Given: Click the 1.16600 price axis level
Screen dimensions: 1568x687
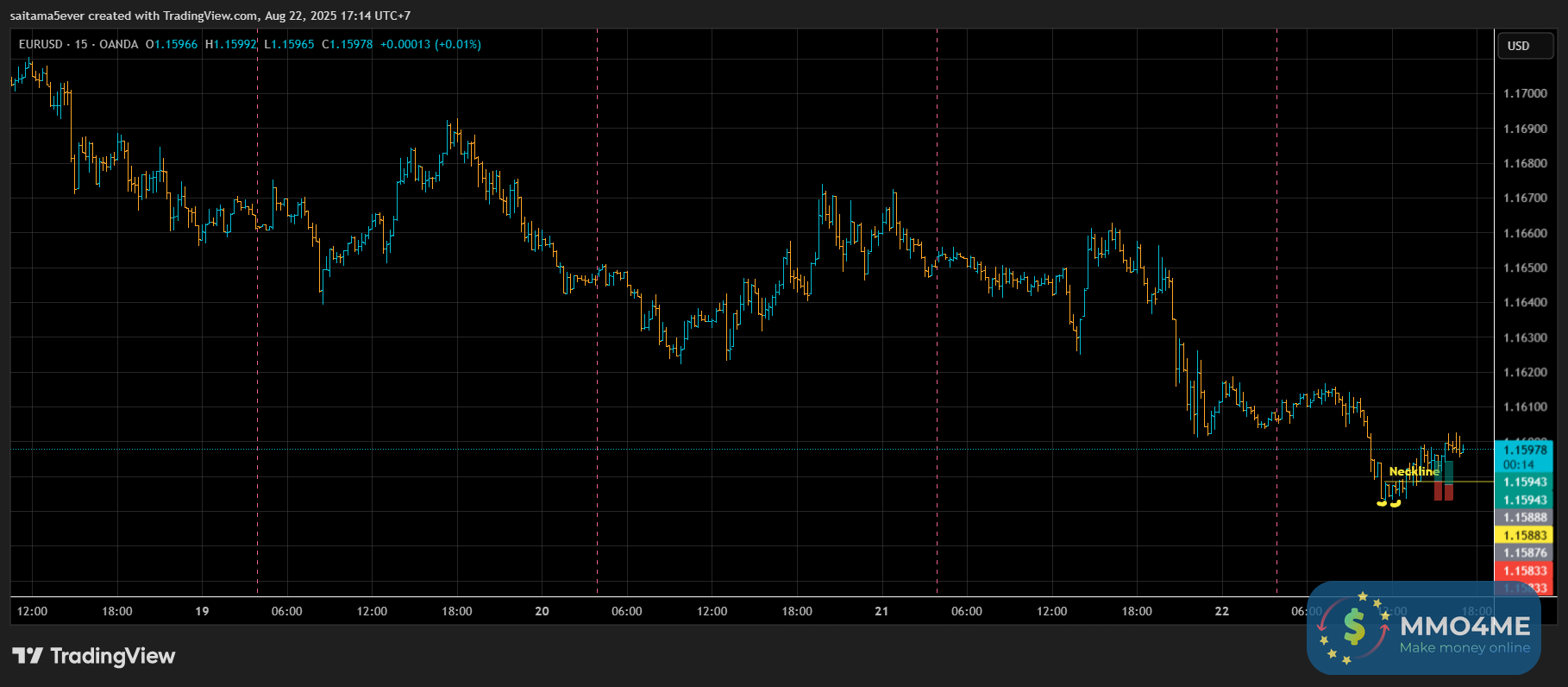Looking at the screenshot, I should (1526, 233).
